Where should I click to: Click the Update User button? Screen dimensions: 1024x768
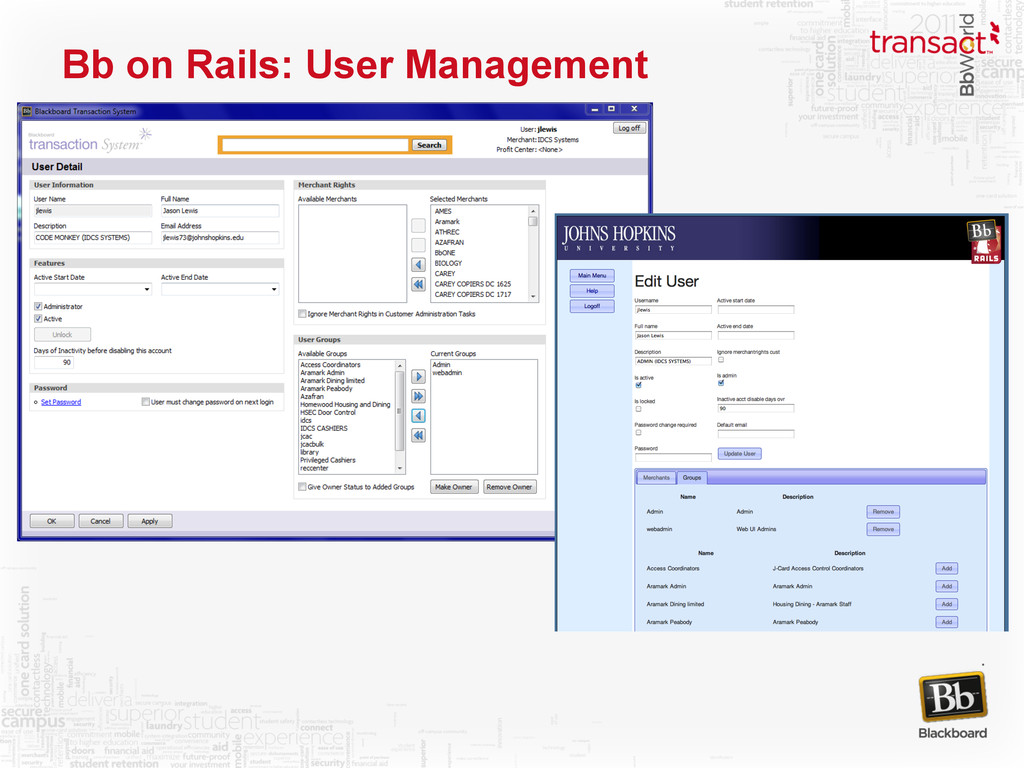coord(740,454)
